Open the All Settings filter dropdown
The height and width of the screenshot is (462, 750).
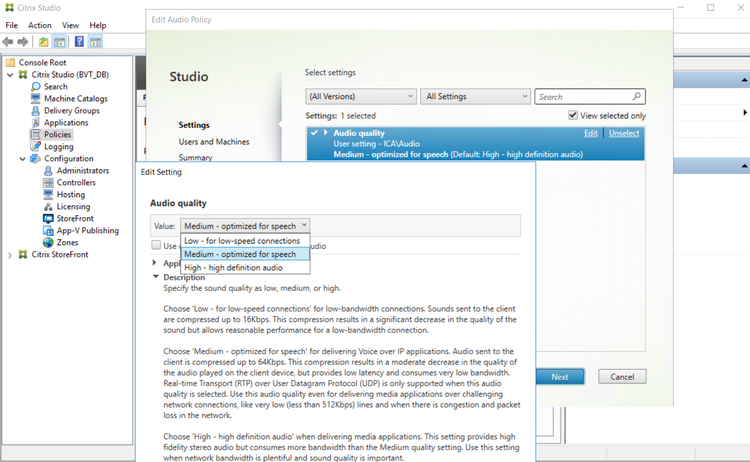(475, 96)
